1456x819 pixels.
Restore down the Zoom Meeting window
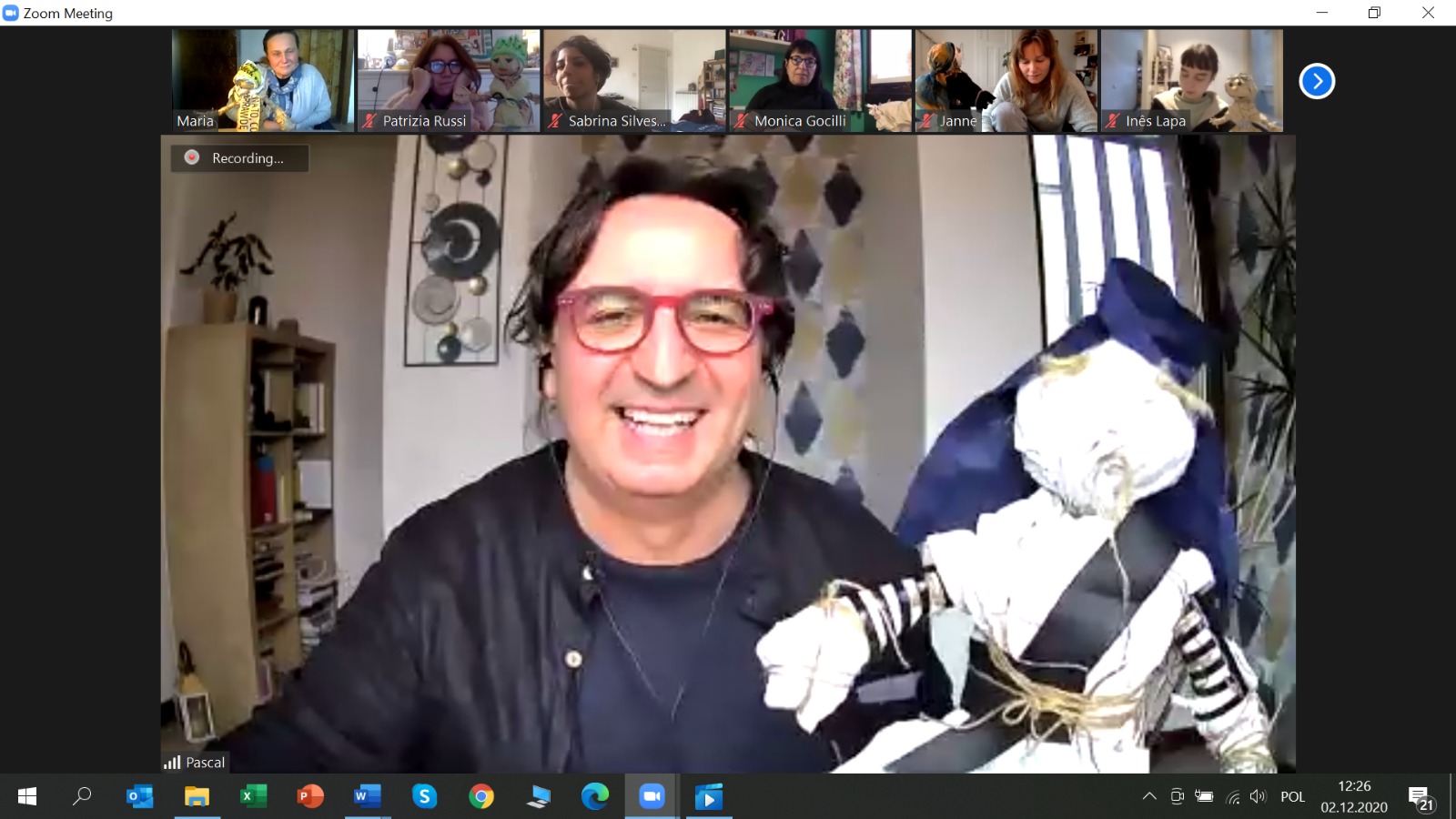point(1375,13)
